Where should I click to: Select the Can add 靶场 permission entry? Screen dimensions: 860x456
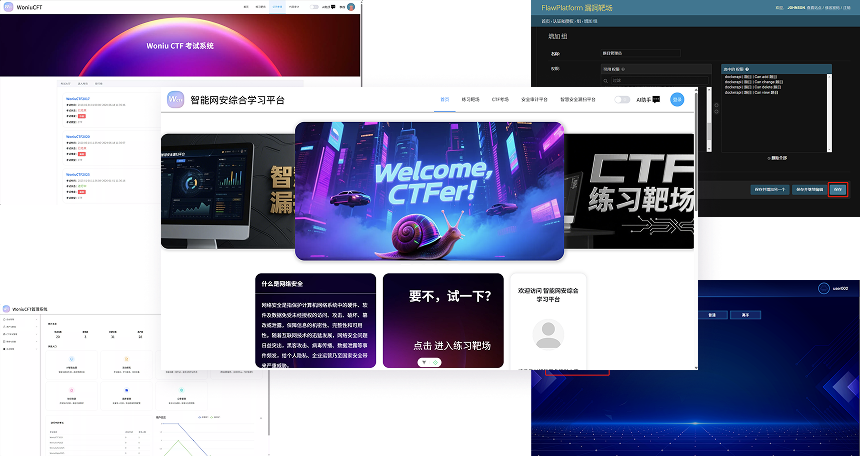pyautogui.click(x=750, y=77)
